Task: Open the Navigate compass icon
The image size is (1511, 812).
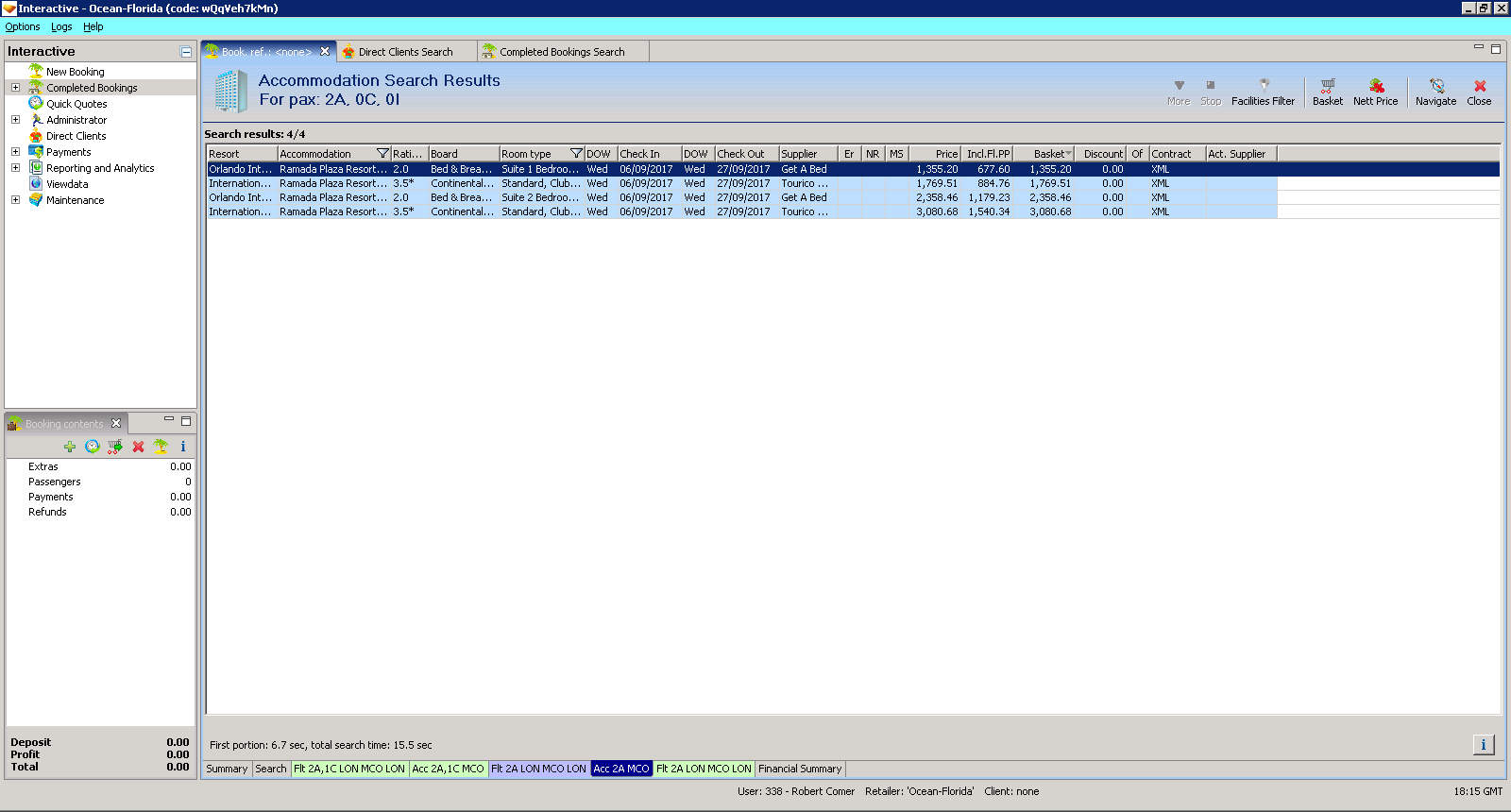Action: [x=1435, y=87]
